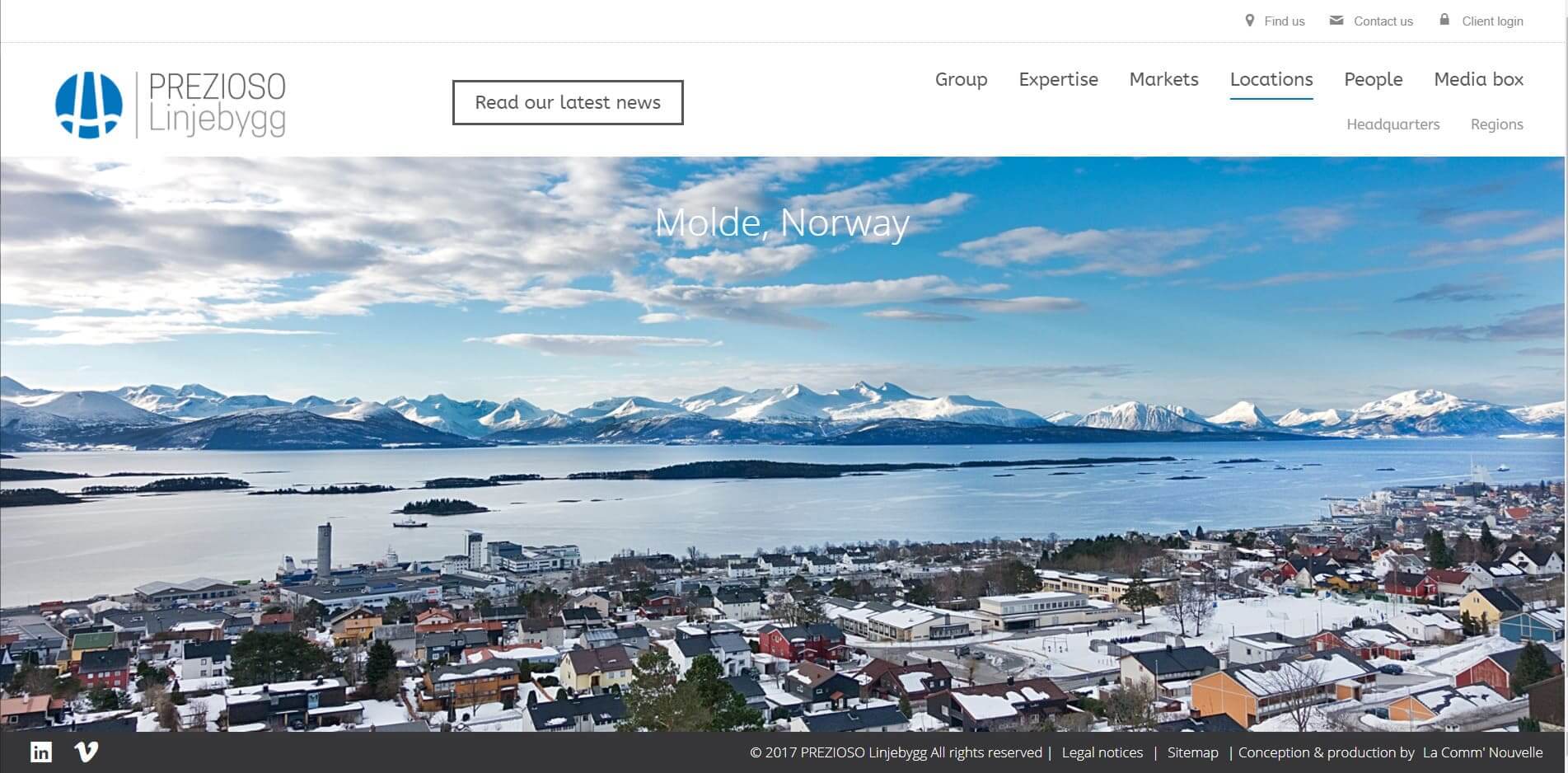Image resolution: width=1568 pixels, height=773 pixels.
Task: Open the Group menu
Action: click(961, 79)
